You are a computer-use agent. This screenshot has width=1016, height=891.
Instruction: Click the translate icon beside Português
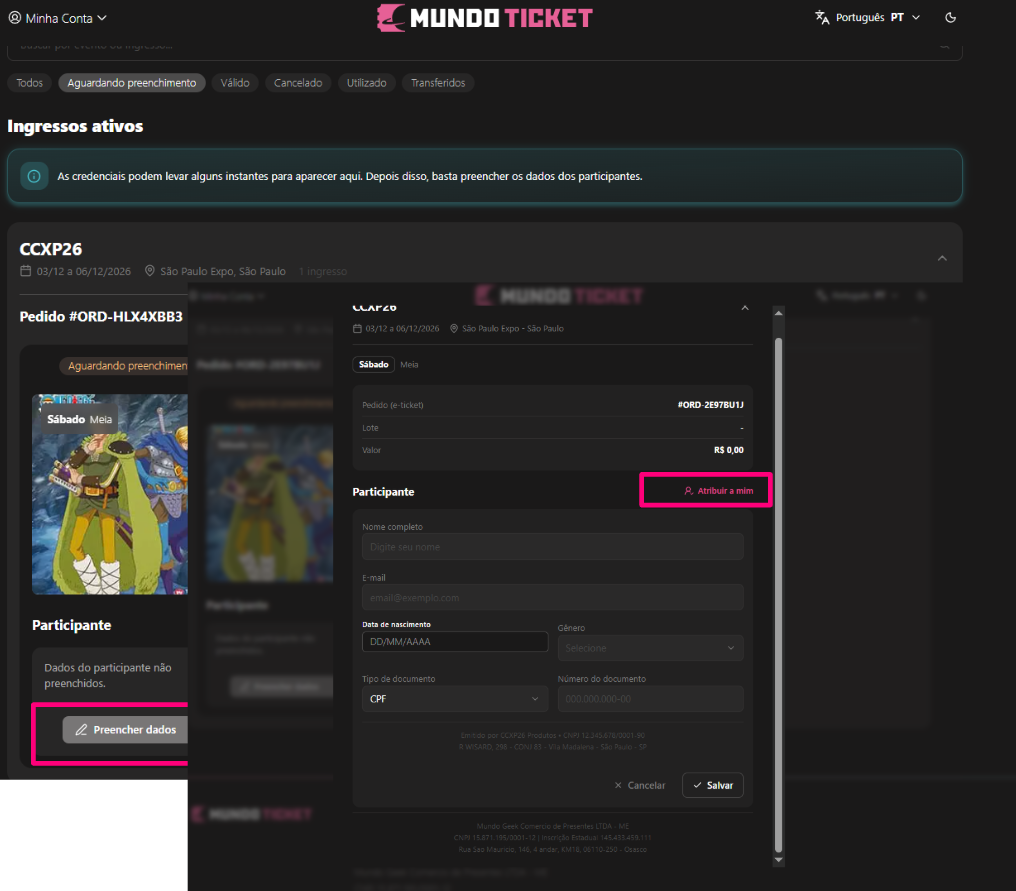[x=822, y=17]
